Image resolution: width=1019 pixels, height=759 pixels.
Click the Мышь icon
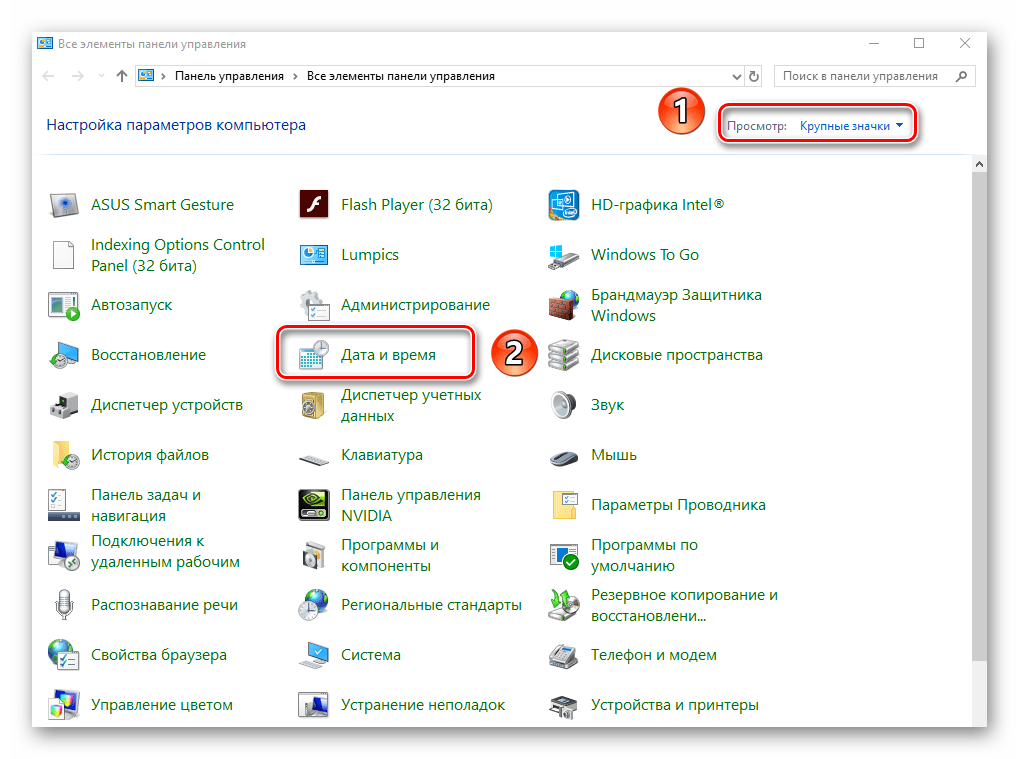pos(563,459)
